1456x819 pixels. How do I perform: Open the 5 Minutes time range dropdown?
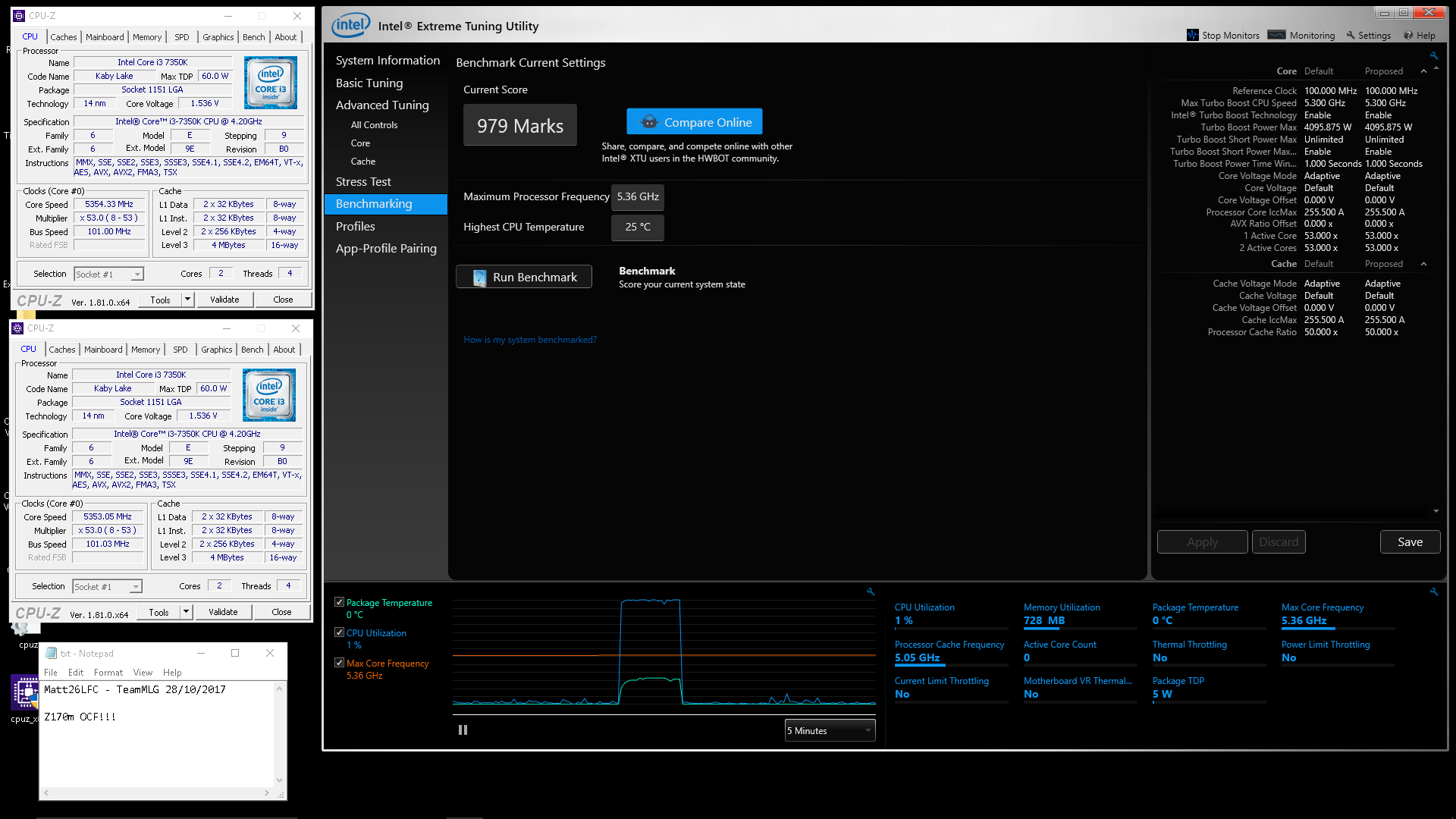click(830, 730)
